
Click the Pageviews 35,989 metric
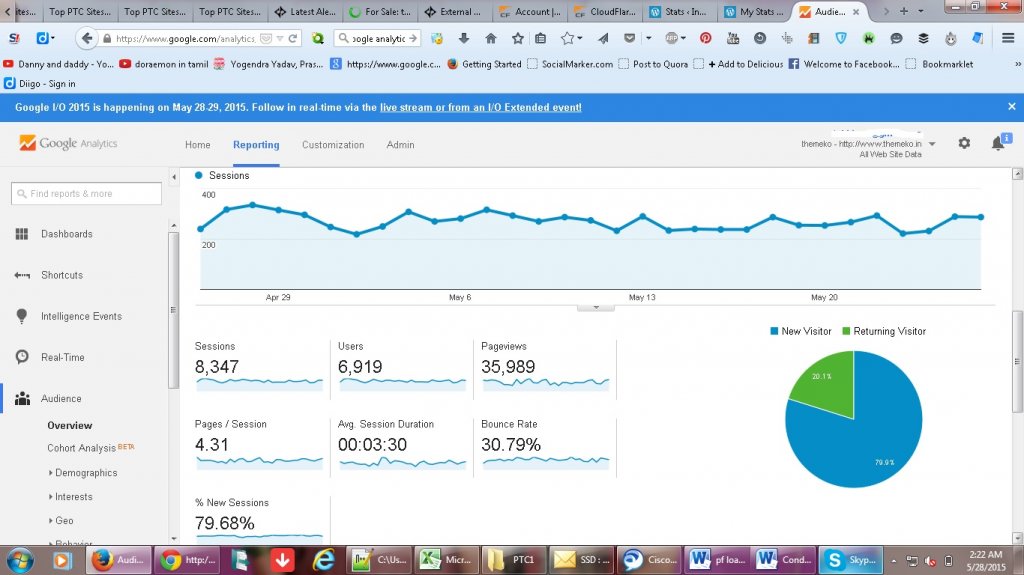[508, 367]
